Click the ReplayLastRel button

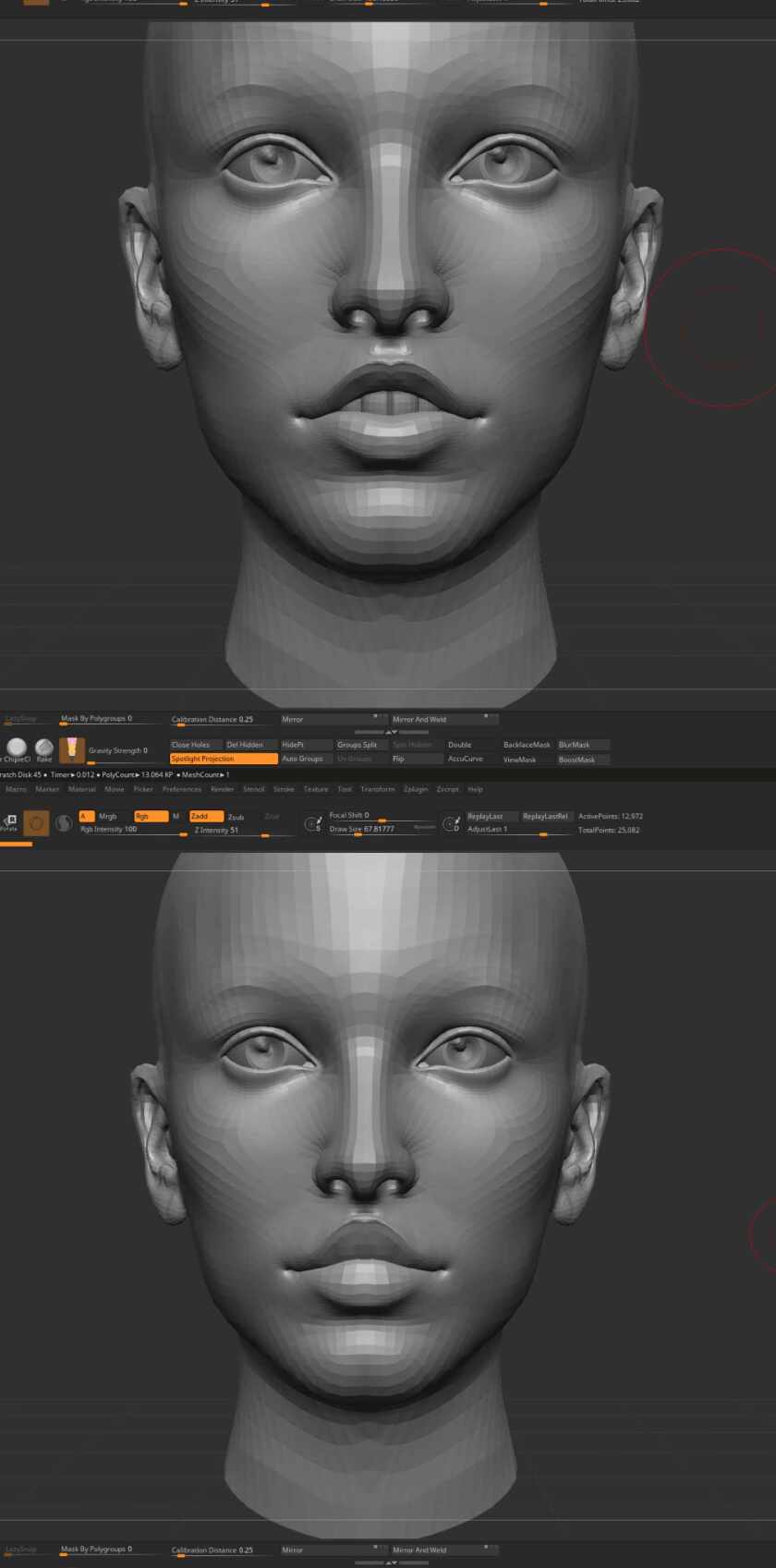pyautogui.click(x=547, y=816)
